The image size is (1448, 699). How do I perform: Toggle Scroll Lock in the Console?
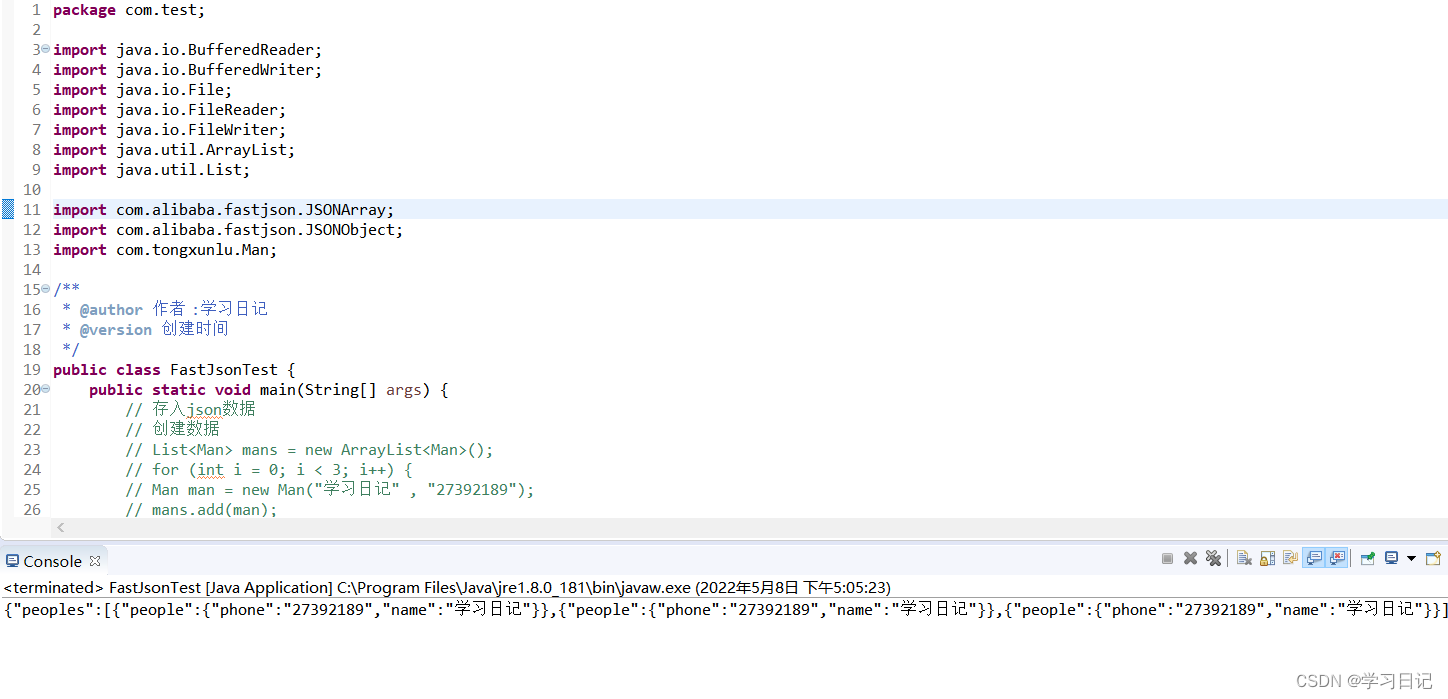[1267, 558]
